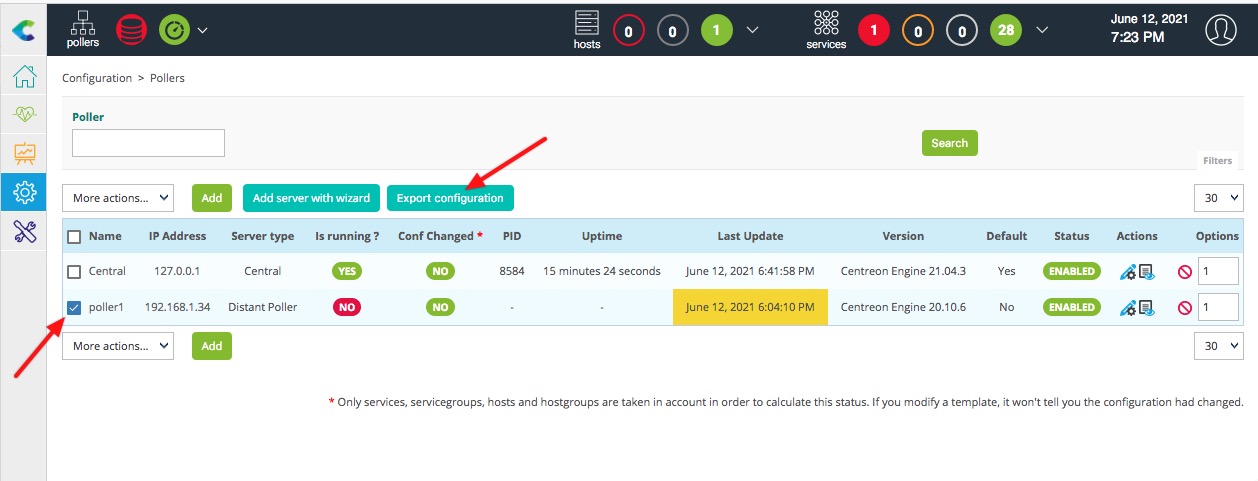This screenshot has height=481, width=1258.
Task: Click the Add server with wizard button
Action: (311, 198)
